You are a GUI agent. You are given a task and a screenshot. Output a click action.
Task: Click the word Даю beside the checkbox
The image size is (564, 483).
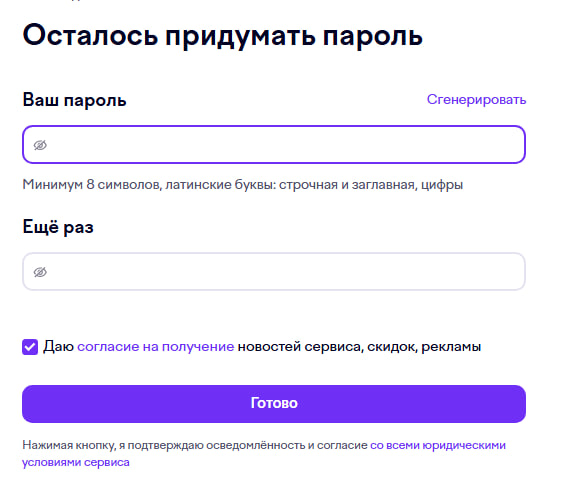[x=58, y=347]
